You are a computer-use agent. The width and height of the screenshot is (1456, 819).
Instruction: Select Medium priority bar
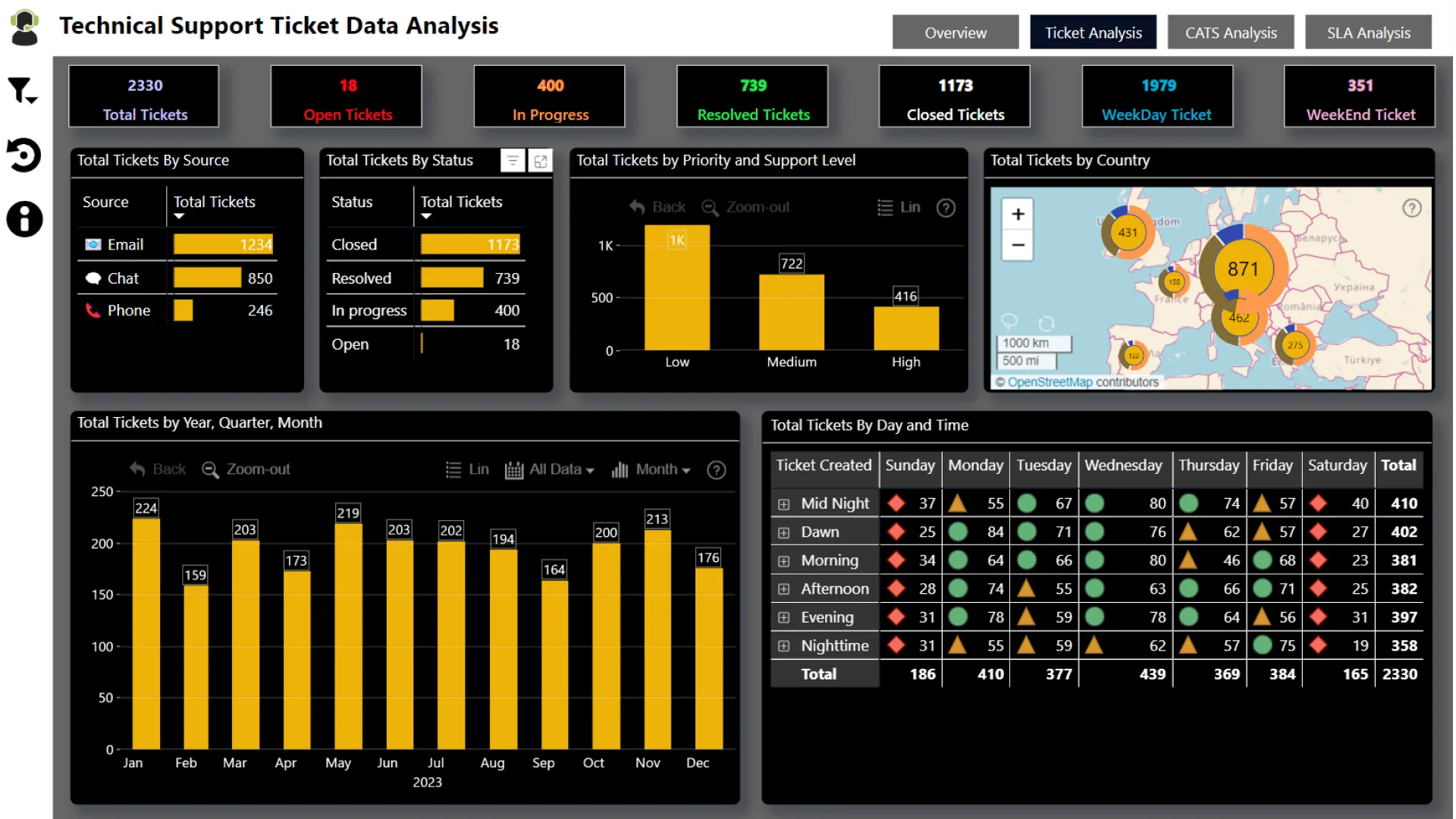792,312
